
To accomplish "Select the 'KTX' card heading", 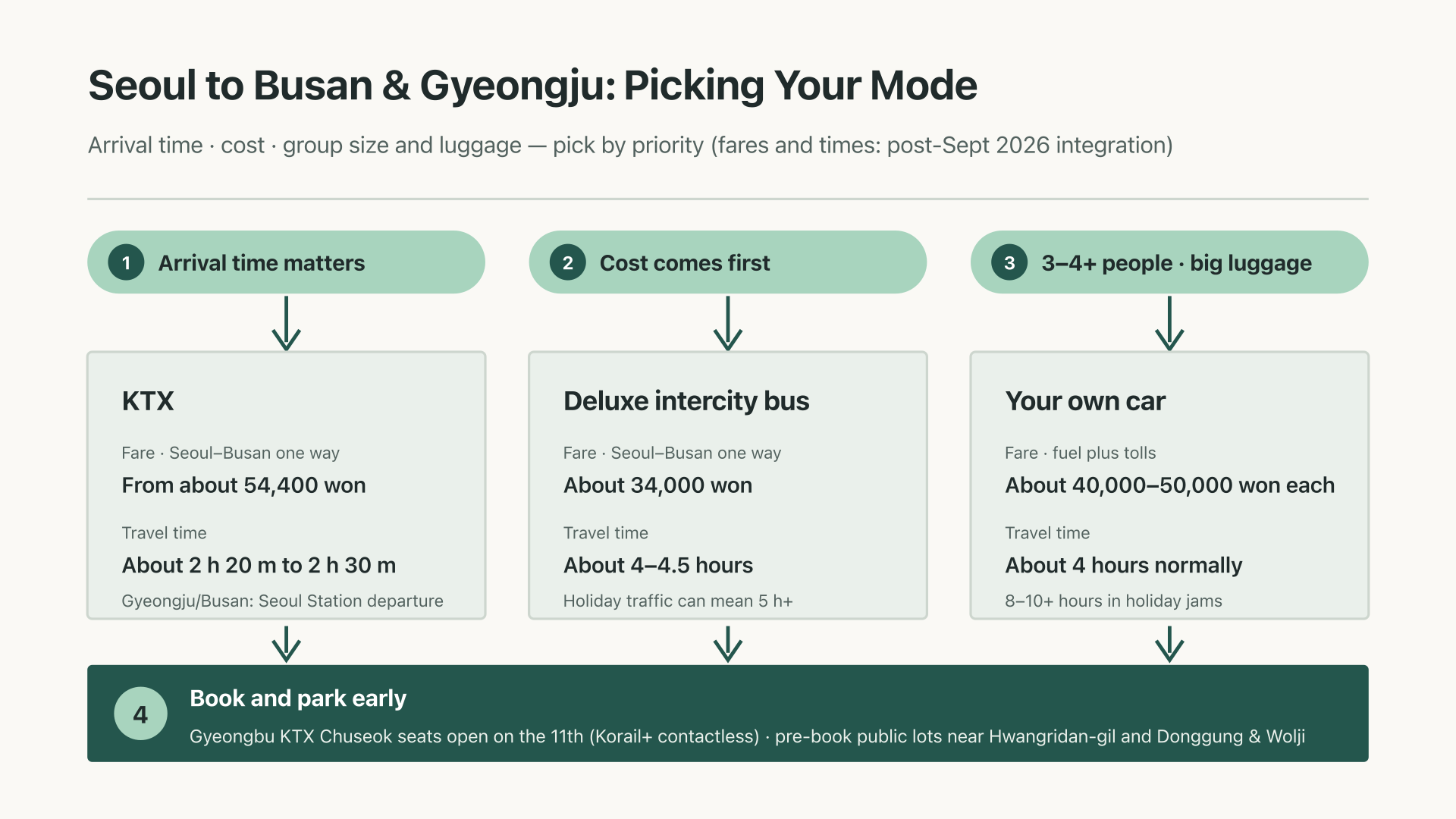I will [148, 400].
